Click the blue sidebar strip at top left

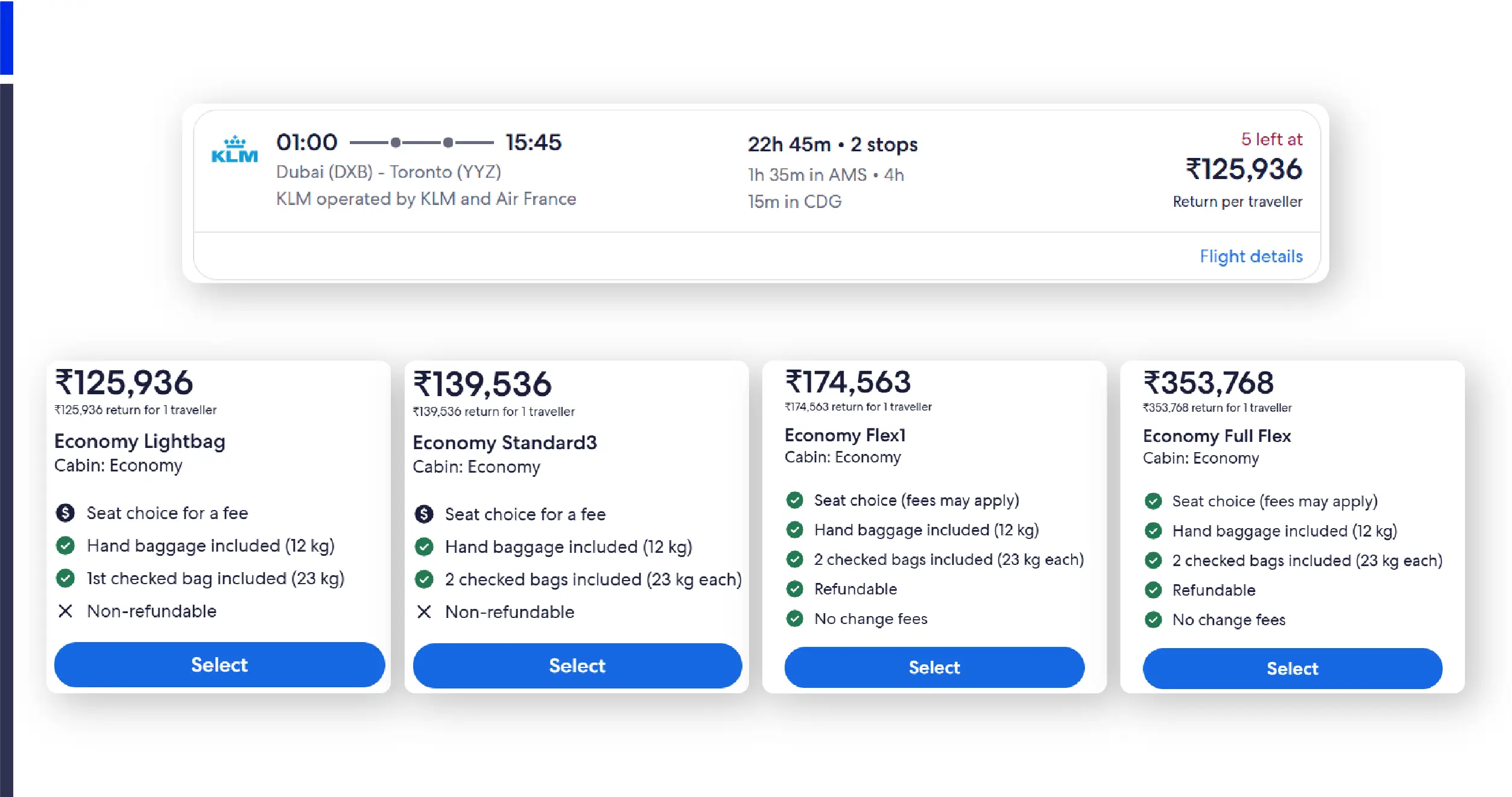6,36
